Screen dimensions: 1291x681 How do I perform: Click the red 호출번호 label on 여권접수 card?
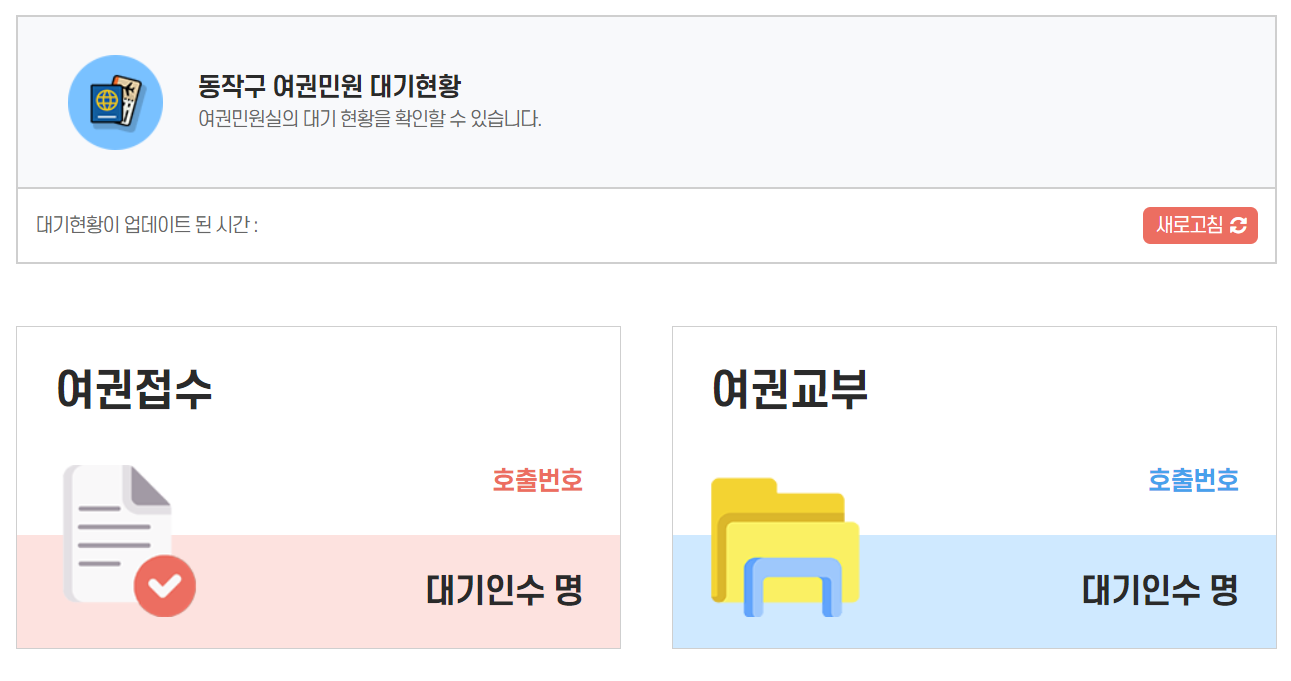536,481
